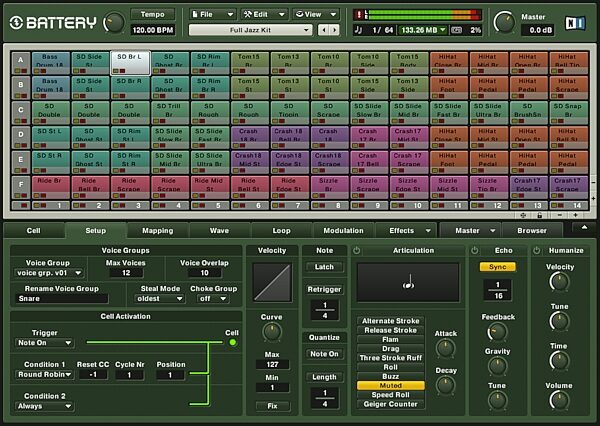Screen dimensions: 600x426
Task: Select the Geiger Counter articulation
Action: point(390,404)
